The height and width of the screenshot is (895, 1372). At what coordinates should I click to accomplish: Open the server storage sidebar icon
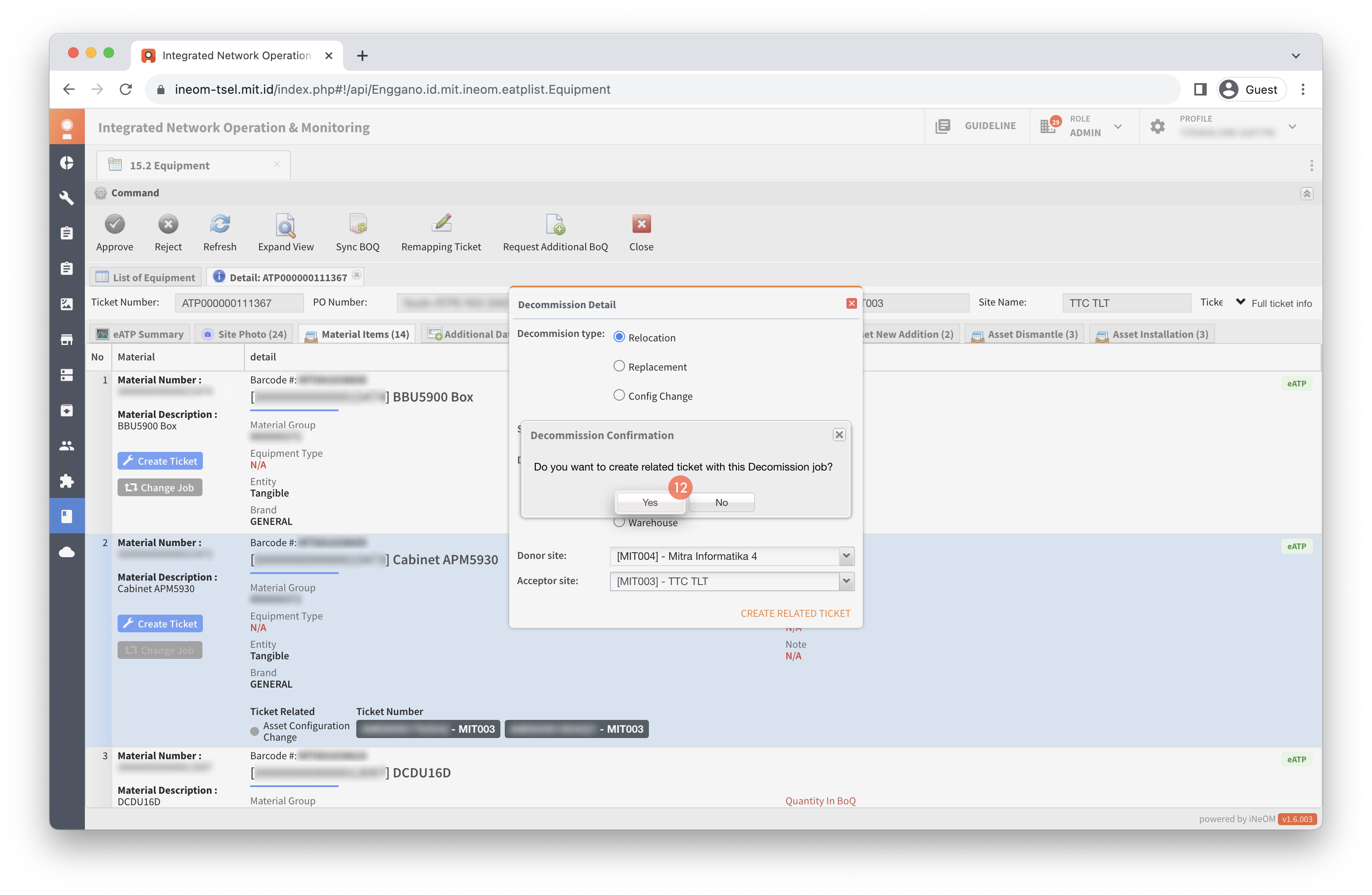click(67, 375)
